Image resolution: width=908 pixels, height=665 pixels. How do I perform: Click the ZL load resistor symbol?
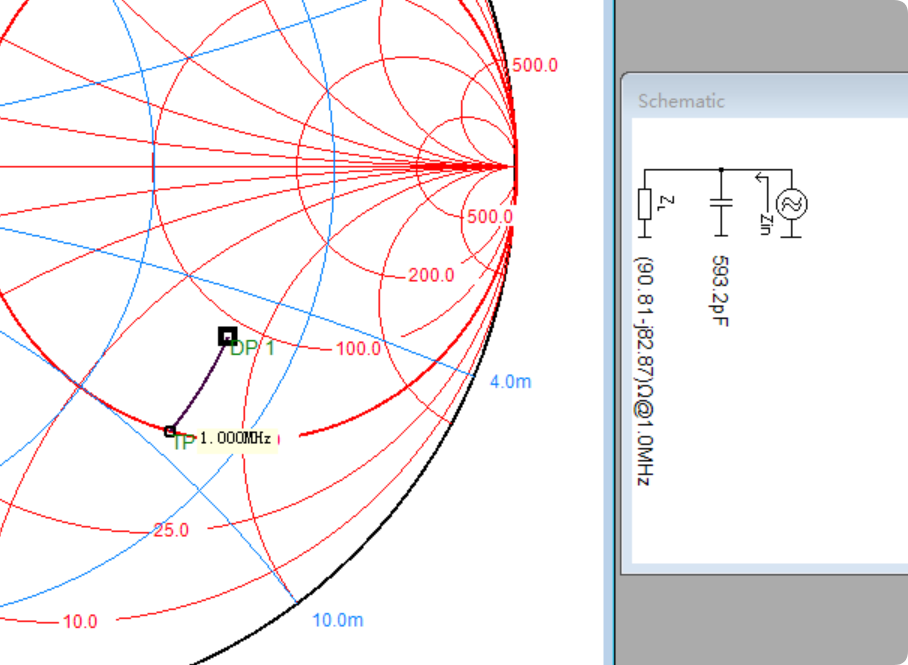click(x=645, y=203)
